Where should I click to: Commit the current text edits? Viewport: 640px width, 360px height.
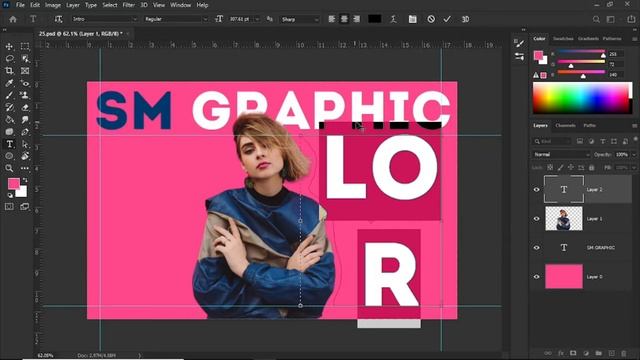(447, 19)
